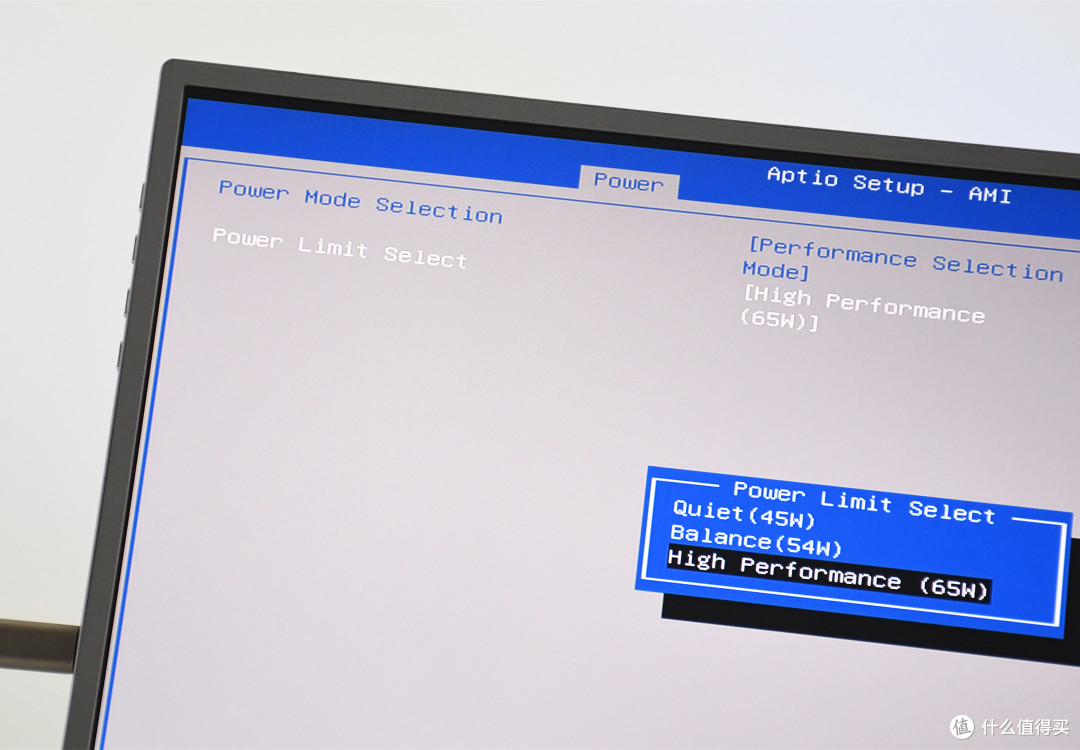Select the Power Limit Select setting row

(340, 248)
